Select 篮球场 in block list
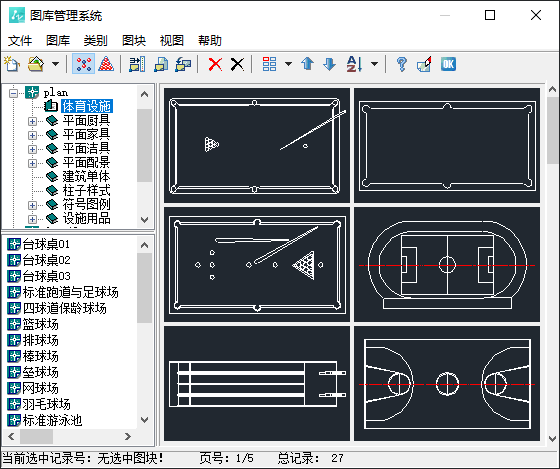560x469 pixels. tap(40, 325)
